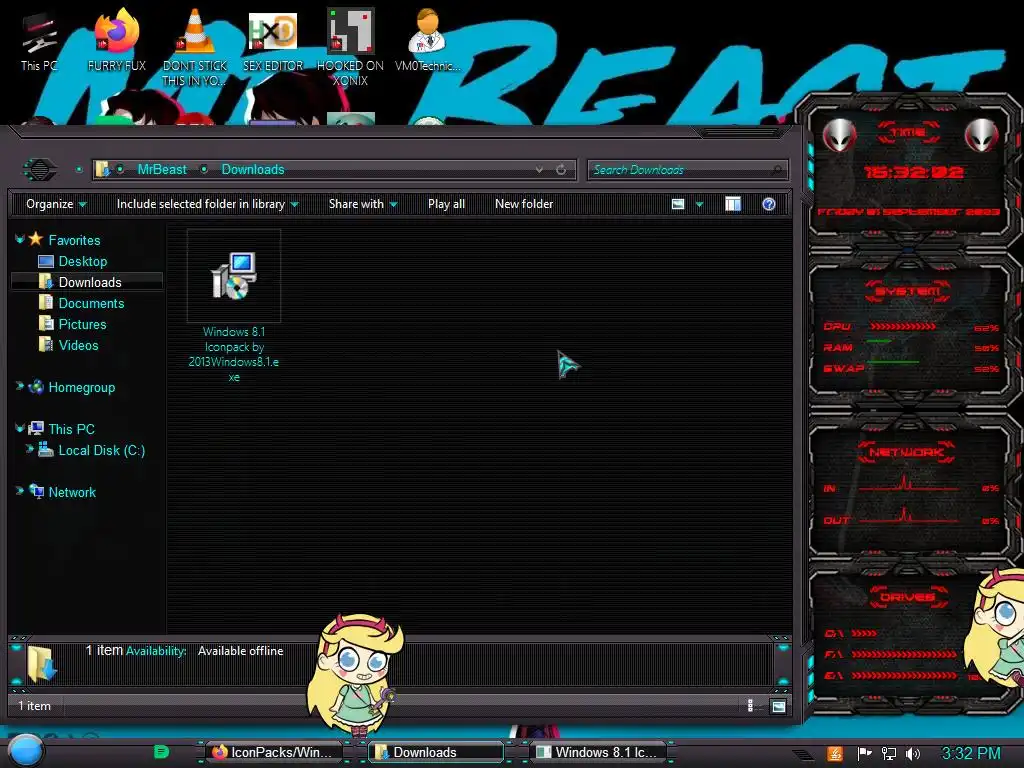Click the right alien head on widget
Viewport: 1024px width, 768px height.
[x=981, y=135]
